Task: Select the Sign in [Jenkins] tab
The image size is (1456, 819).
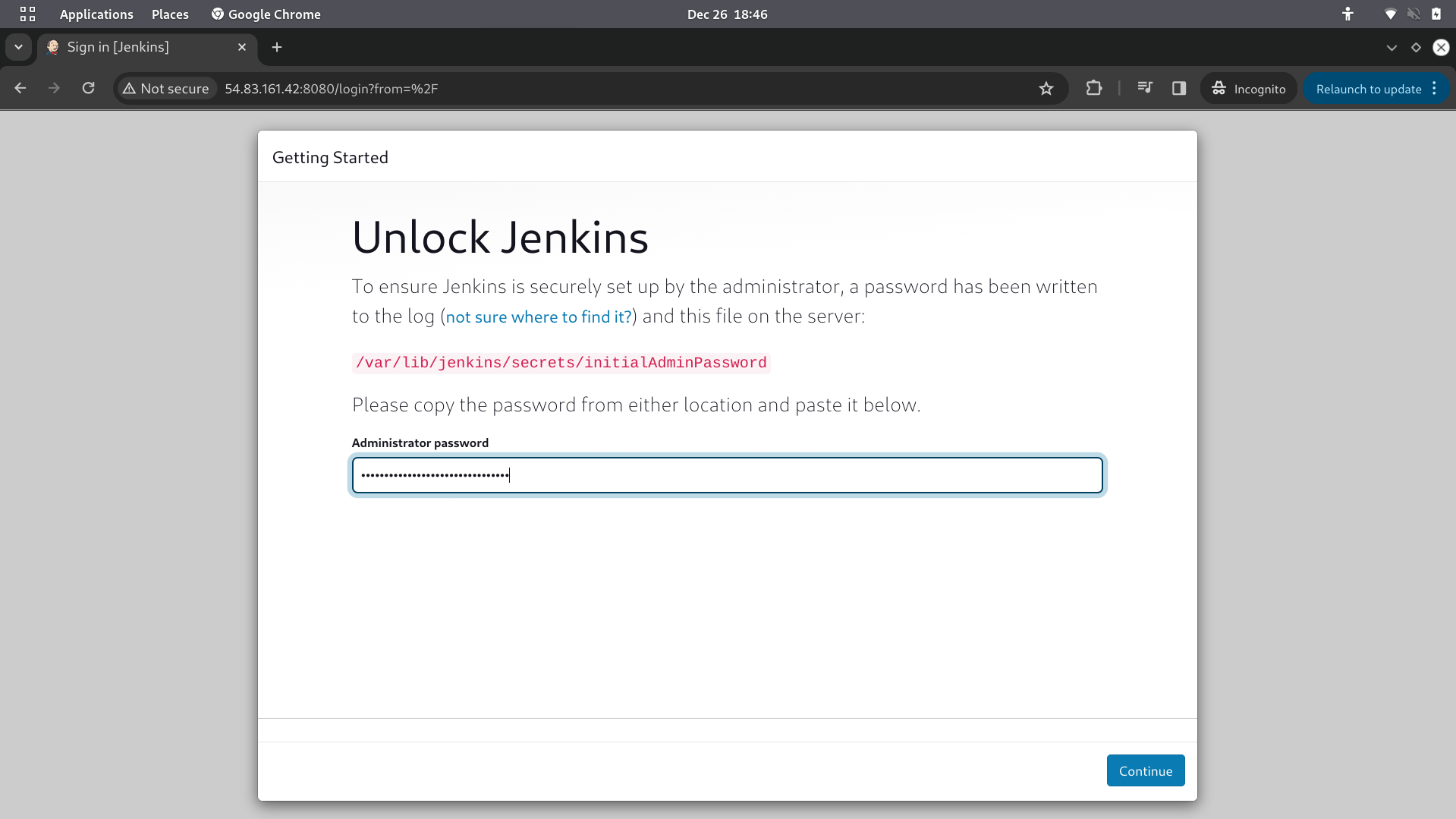Action: [x=148, y=47]
